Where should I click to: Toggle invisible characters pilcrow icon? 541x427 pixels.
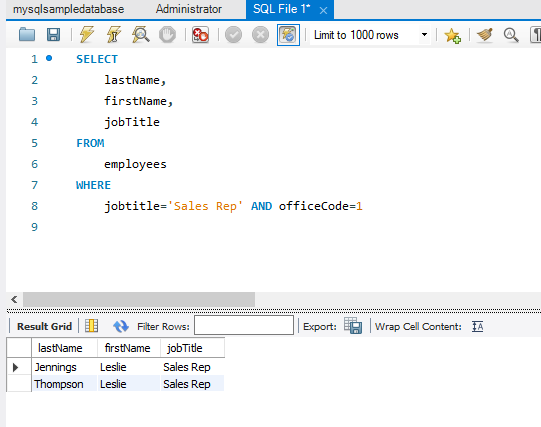point(536,35)
